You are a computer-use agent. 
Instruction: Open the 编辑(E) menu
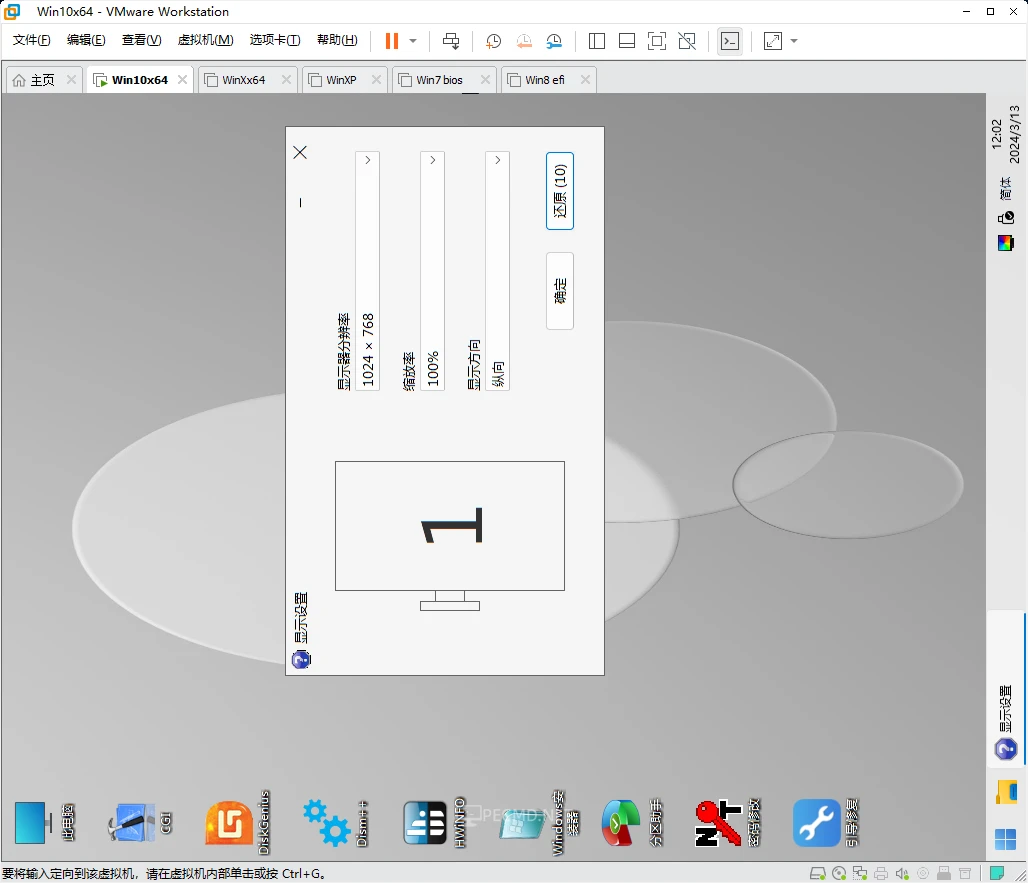point(86,40)
